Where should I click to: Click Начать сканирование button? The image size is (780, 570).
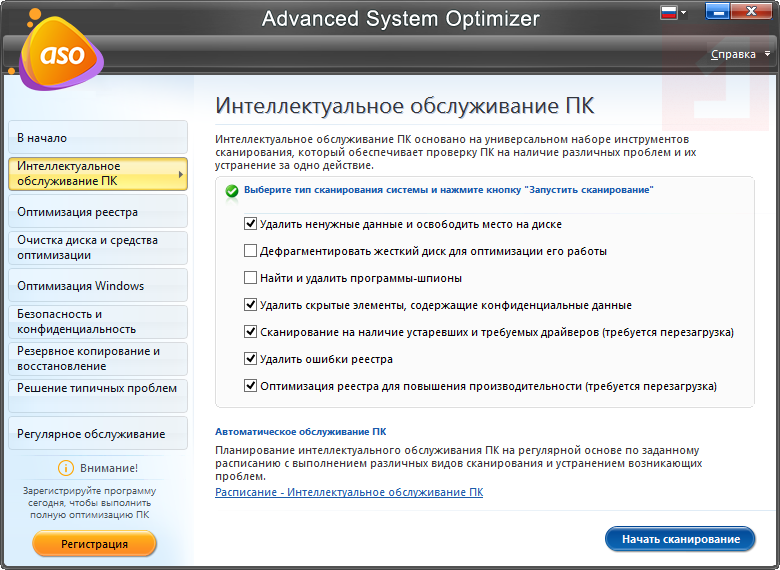click(680, 539)
